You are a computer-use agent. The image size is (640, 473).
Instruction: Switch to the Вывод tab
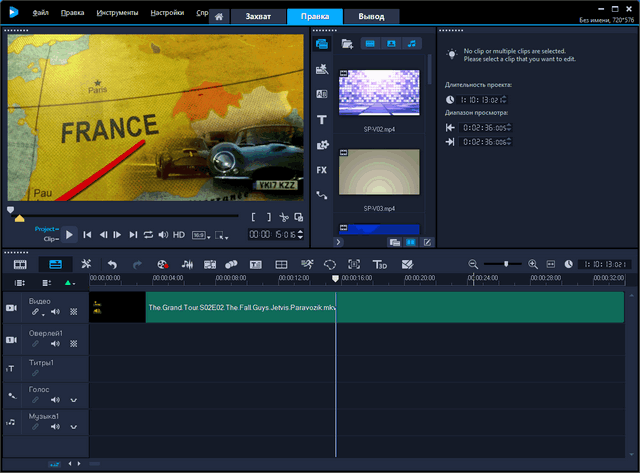pos(371,17)
